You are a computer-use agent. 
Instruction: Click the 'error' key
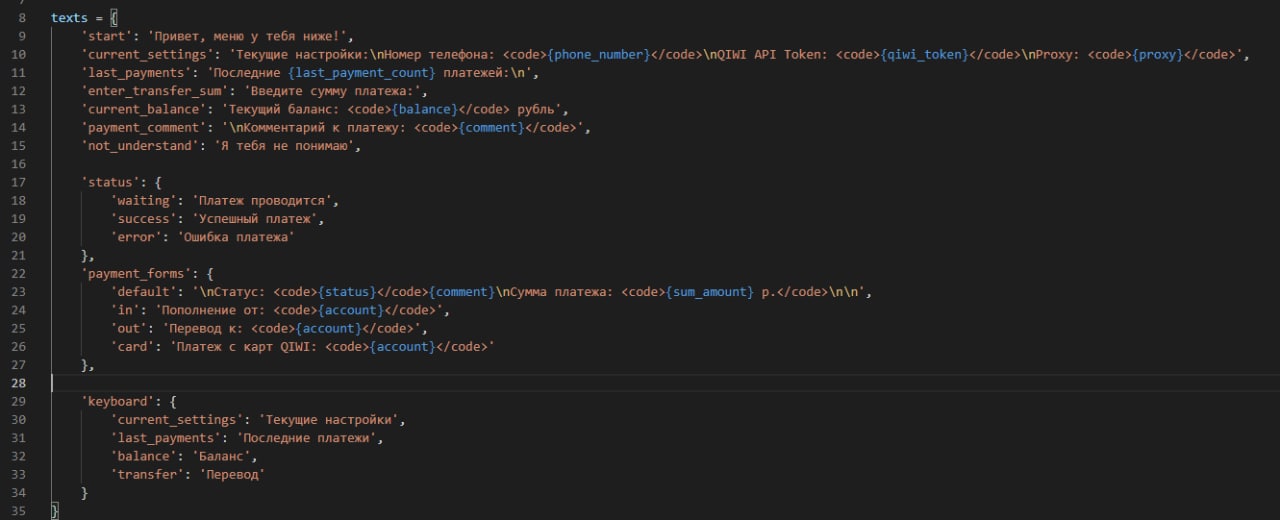tap(137, 236)
